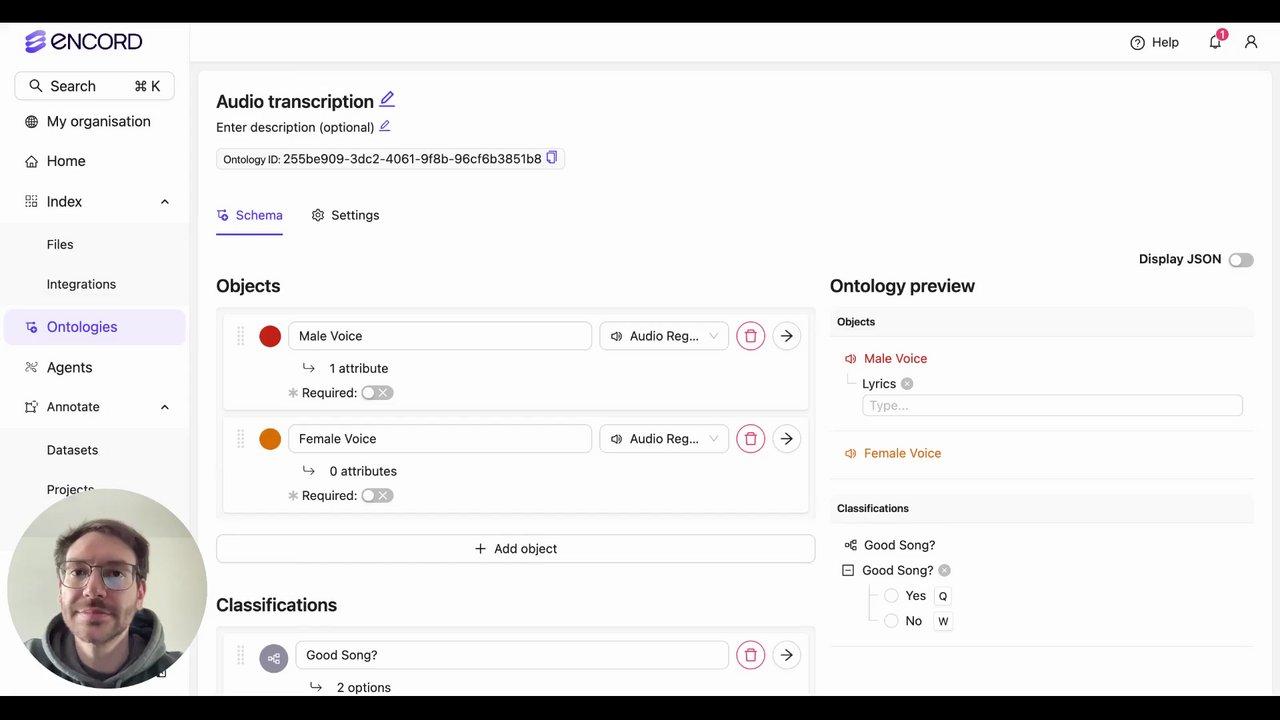The image size is (1280, 720).
Task: Collapse the Annotate sidebar section
Action: click(165, 407)
